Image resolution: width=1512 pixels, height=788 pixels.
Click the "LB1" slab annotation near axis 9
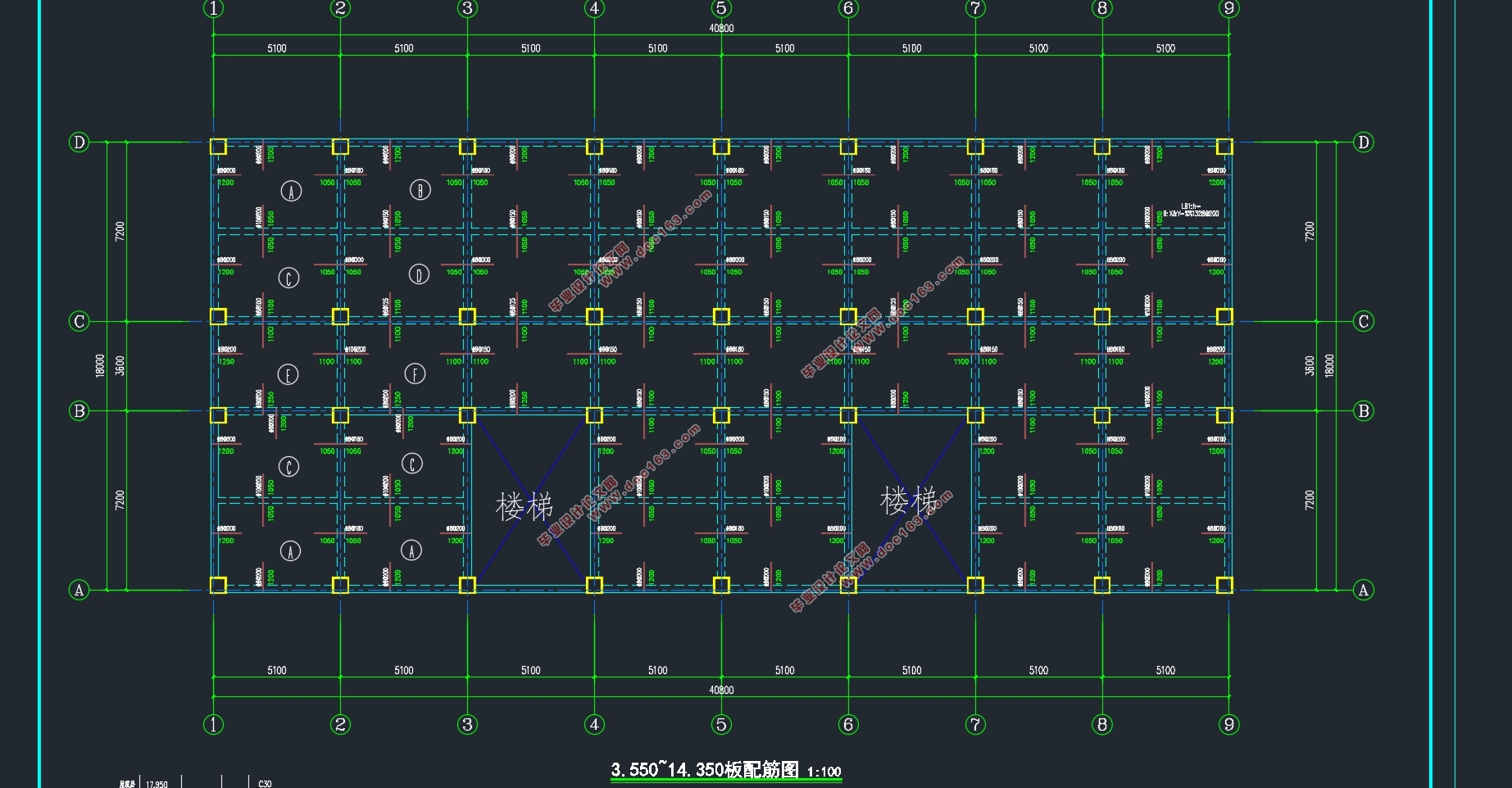click(1192, 210)
